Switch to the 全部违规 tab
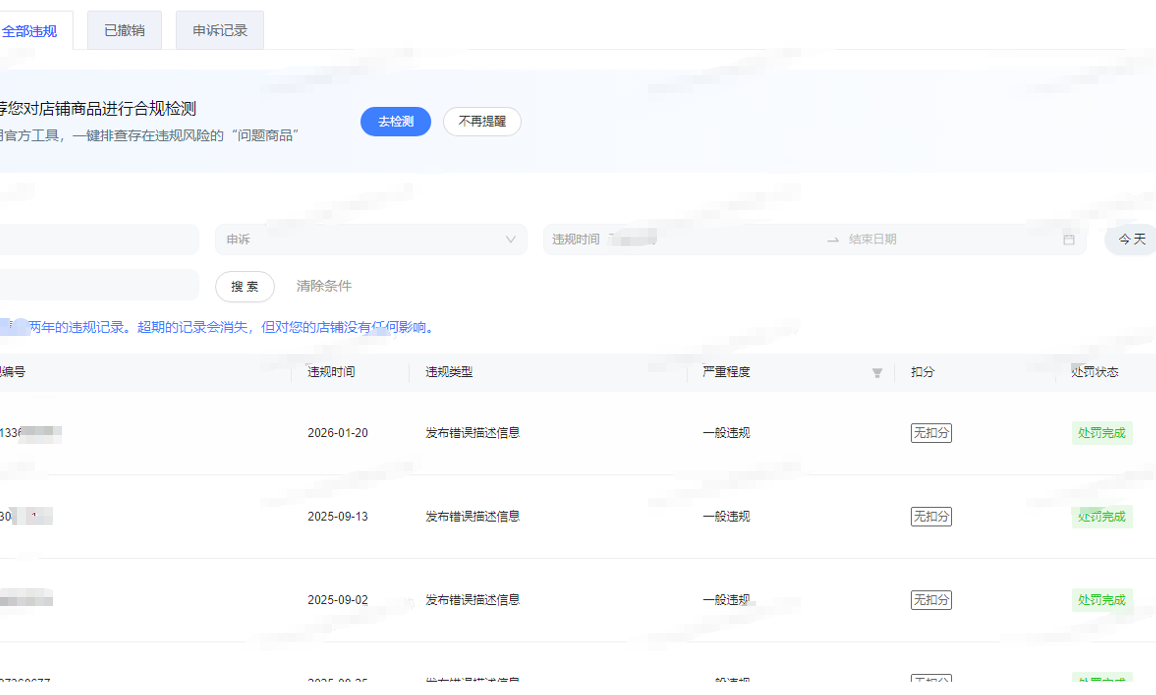 coord(30,31)
